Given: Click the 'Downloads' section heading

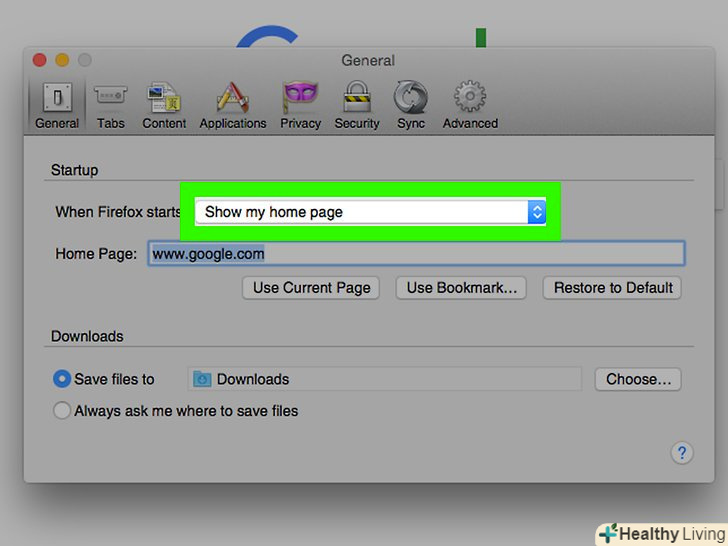Looking at the screenshot, I should pos(87,336).
